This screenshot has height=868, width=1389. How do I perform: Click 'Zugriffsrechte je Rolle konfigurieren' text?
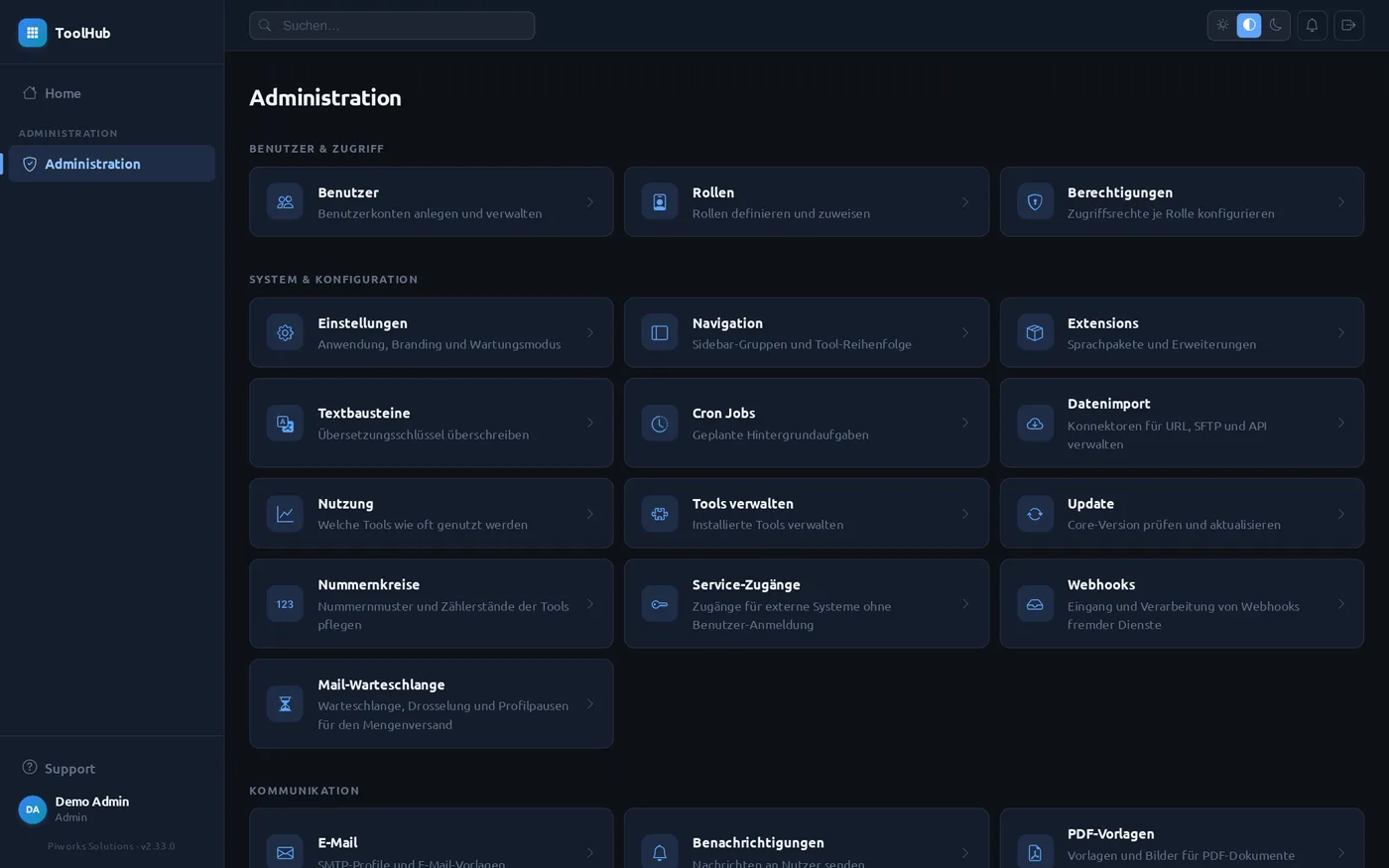point(1171,213)
